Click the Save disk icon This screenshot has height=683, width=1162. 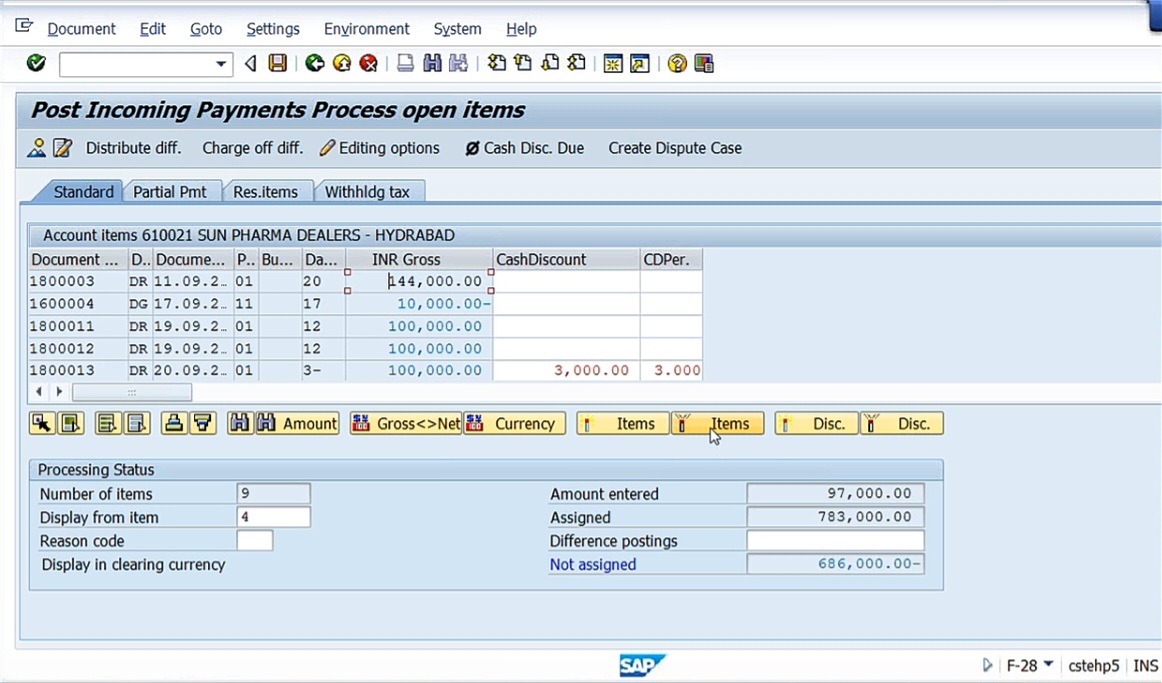[278, 64]
